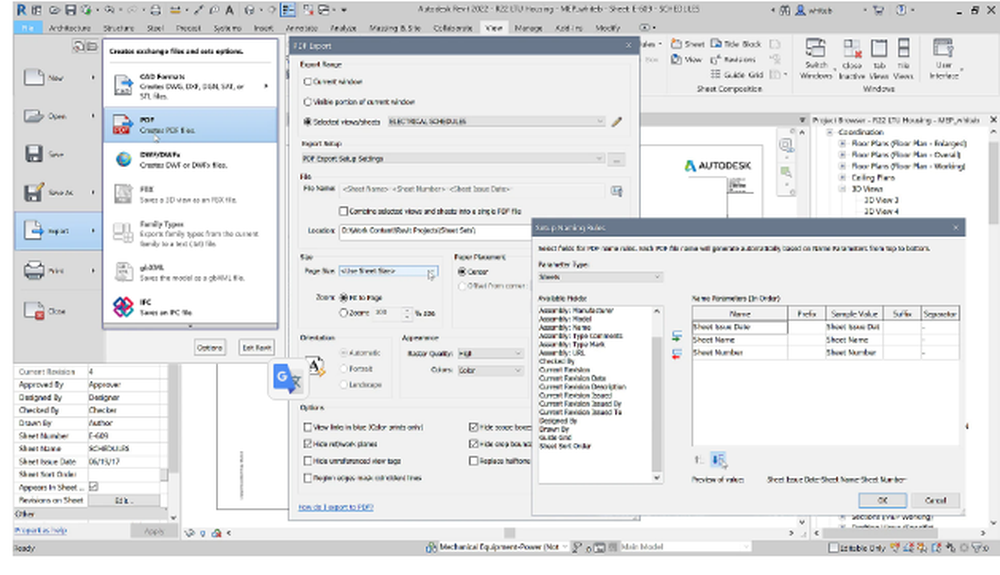Click Properties help link
1000x575 pixels.
pos(41,530)
